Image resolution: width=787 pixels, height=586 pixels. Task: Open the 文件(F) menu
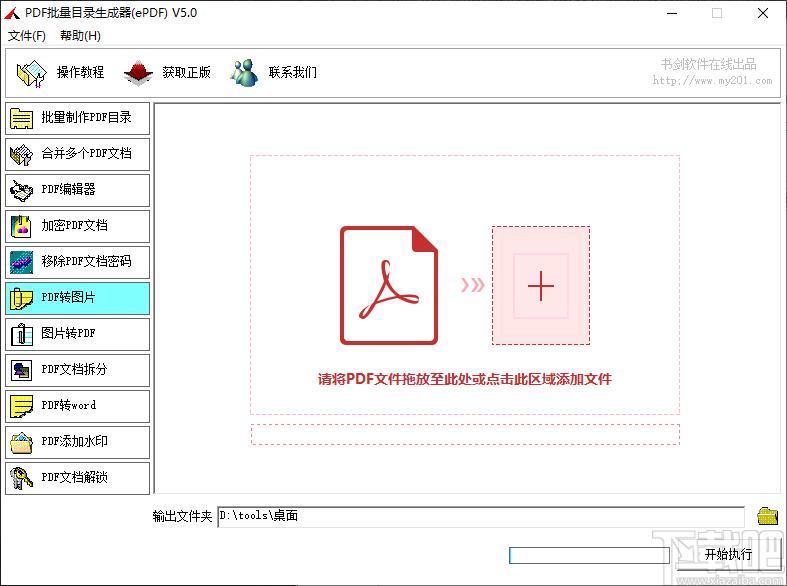(x=27, y=36)
